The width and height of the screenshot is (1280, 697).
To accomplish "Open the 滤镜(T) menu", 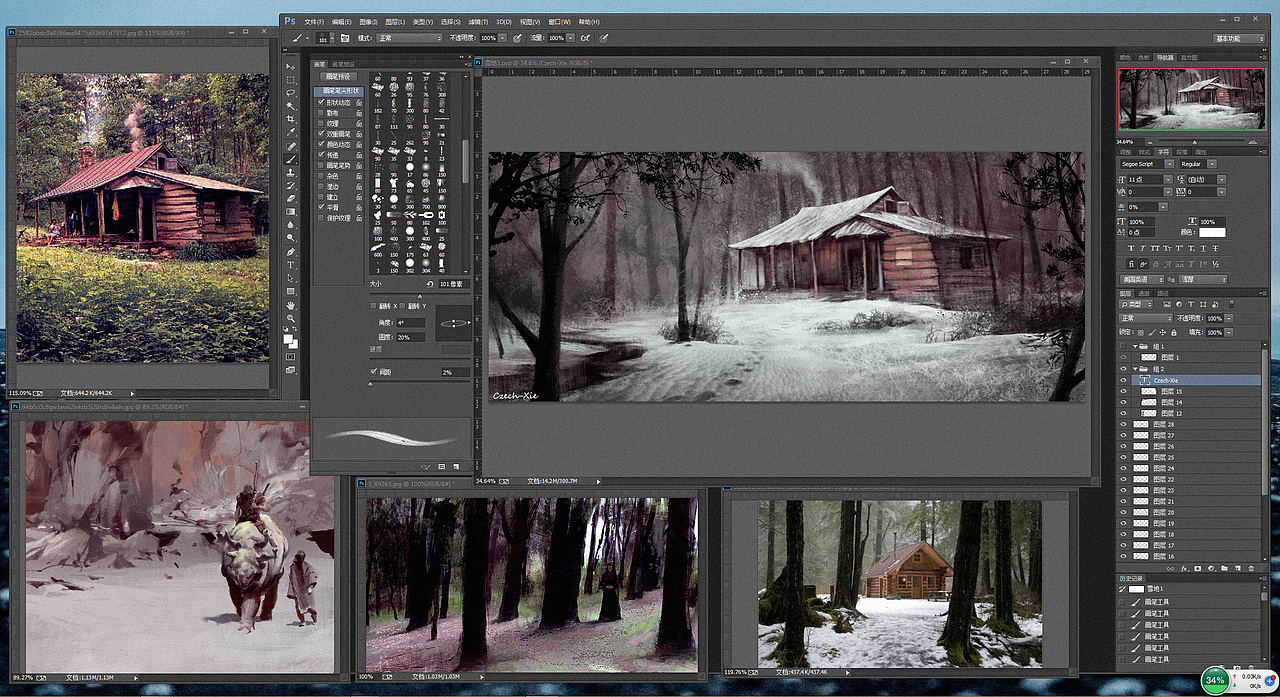I will click(x=478, y=22).
